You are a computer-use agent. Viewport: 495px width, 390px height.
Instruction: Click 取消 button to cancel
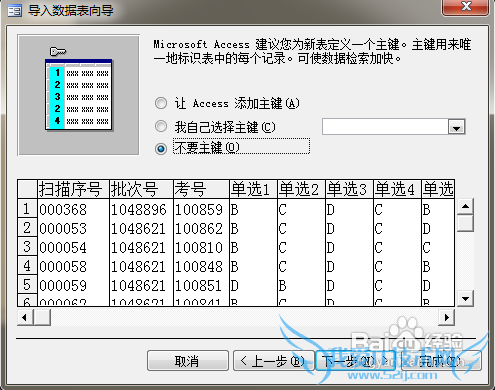[188, 361]
